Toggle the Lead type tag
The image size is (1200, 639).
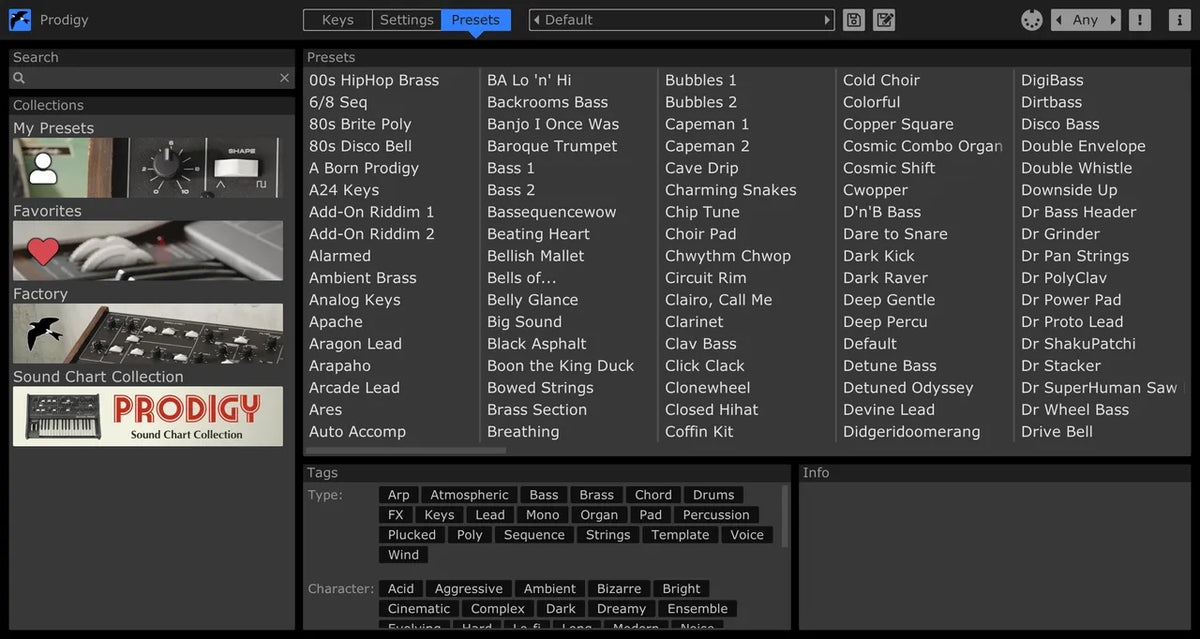pyautogui.click(x=490, y=515)
